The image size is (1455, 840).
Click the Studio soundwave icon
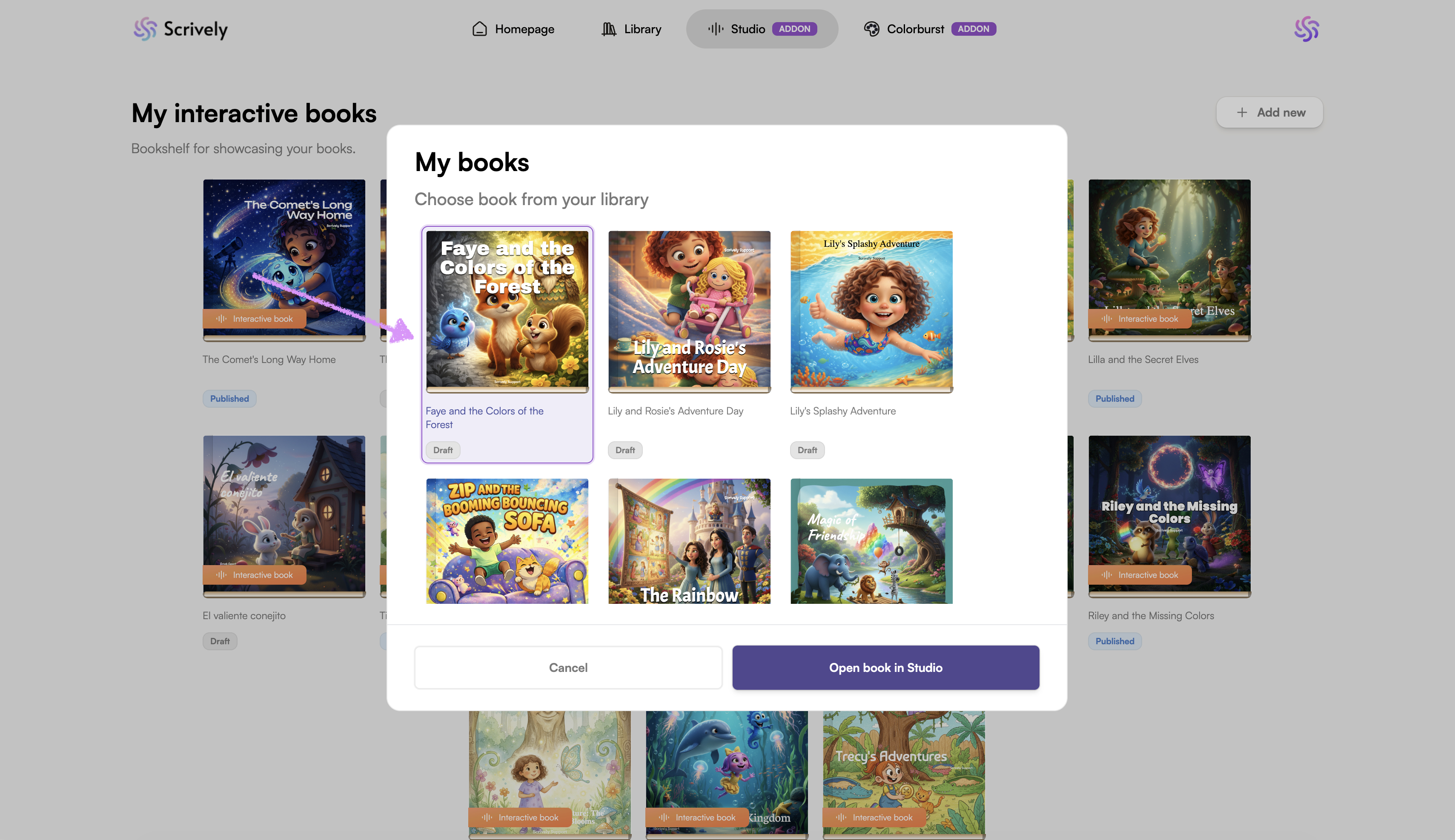[x=716, y=29]
